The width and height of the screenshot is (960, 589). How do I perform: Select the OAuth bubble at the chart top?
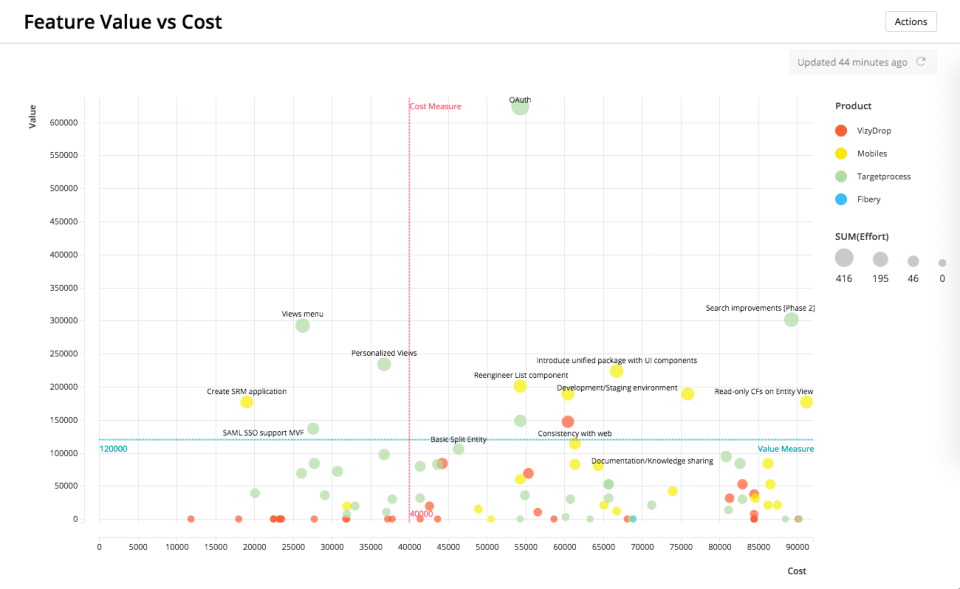519,106
